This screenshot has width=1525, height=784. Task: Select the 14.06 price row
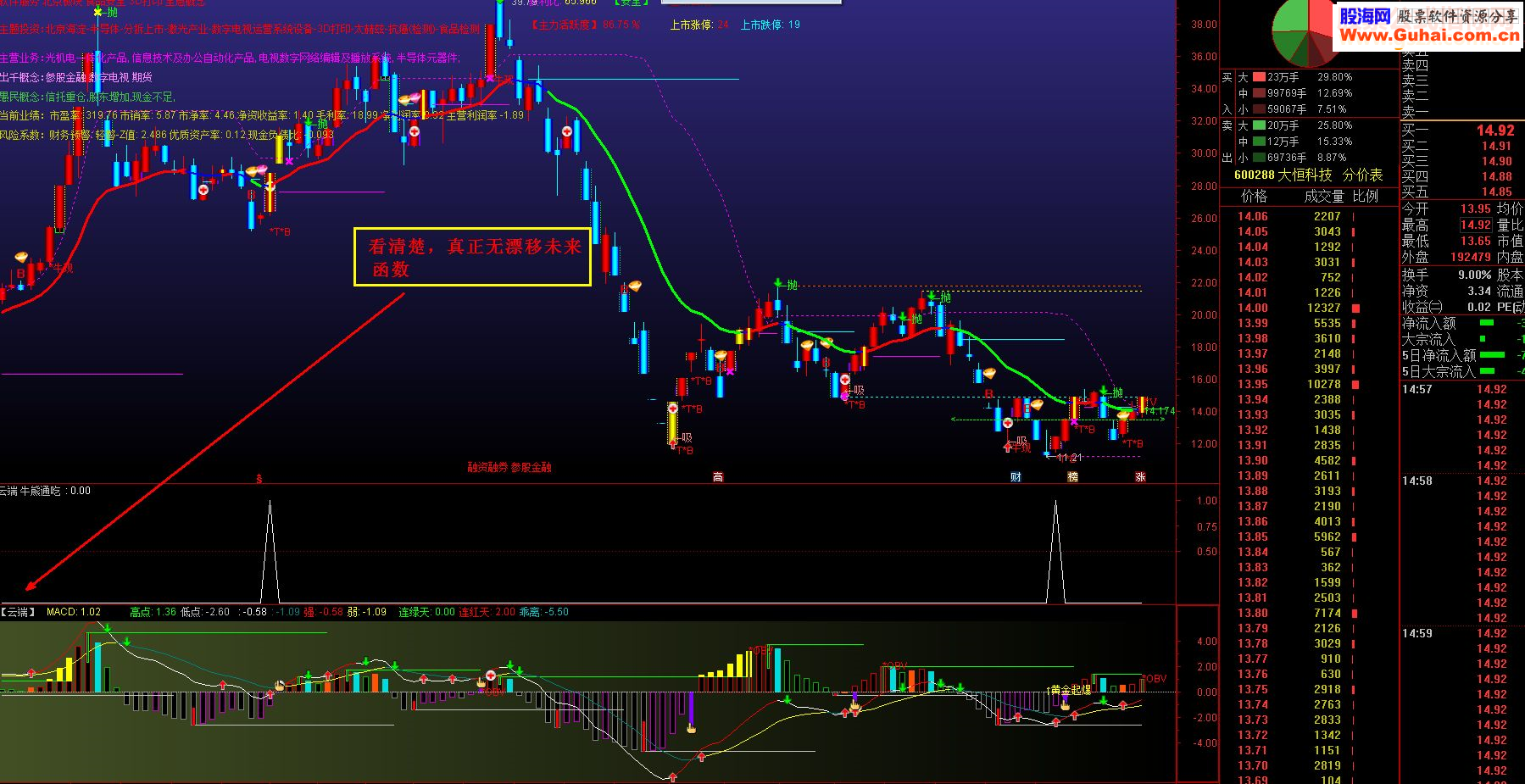click(x=1308, y=216)
